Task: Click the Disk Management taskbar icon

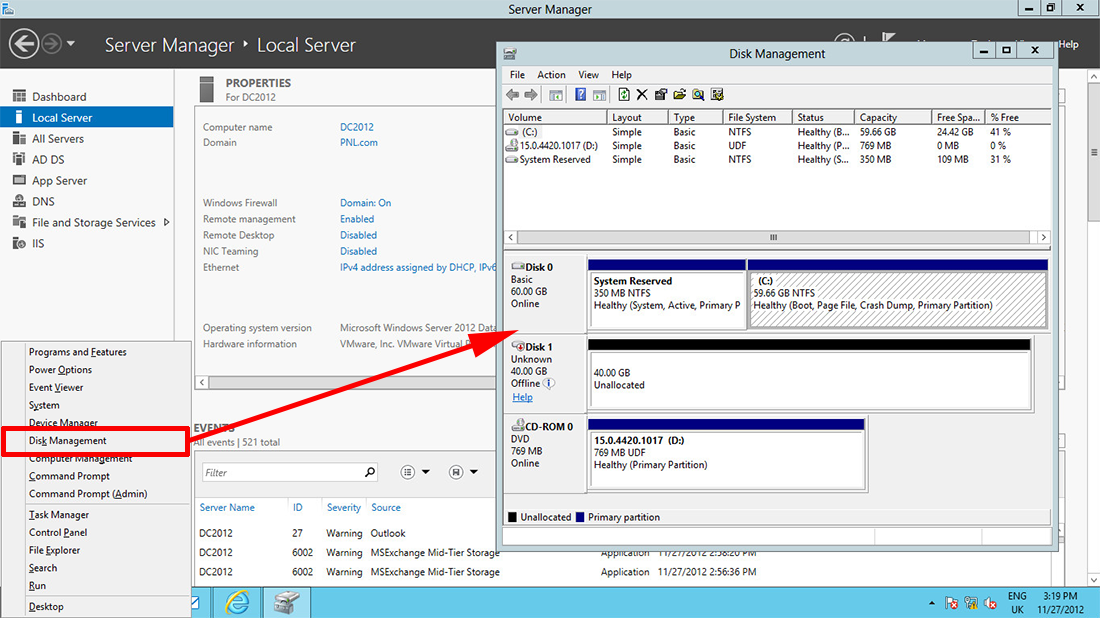Action: (286, 602)
